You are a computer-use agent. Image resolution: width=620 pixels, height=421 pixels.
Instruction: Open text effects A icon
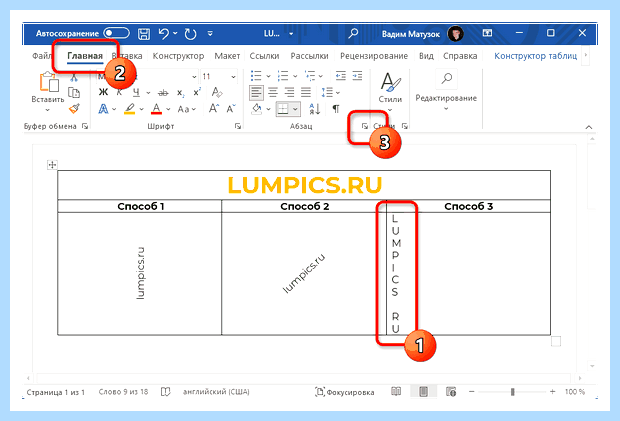(x=103, y=109)
